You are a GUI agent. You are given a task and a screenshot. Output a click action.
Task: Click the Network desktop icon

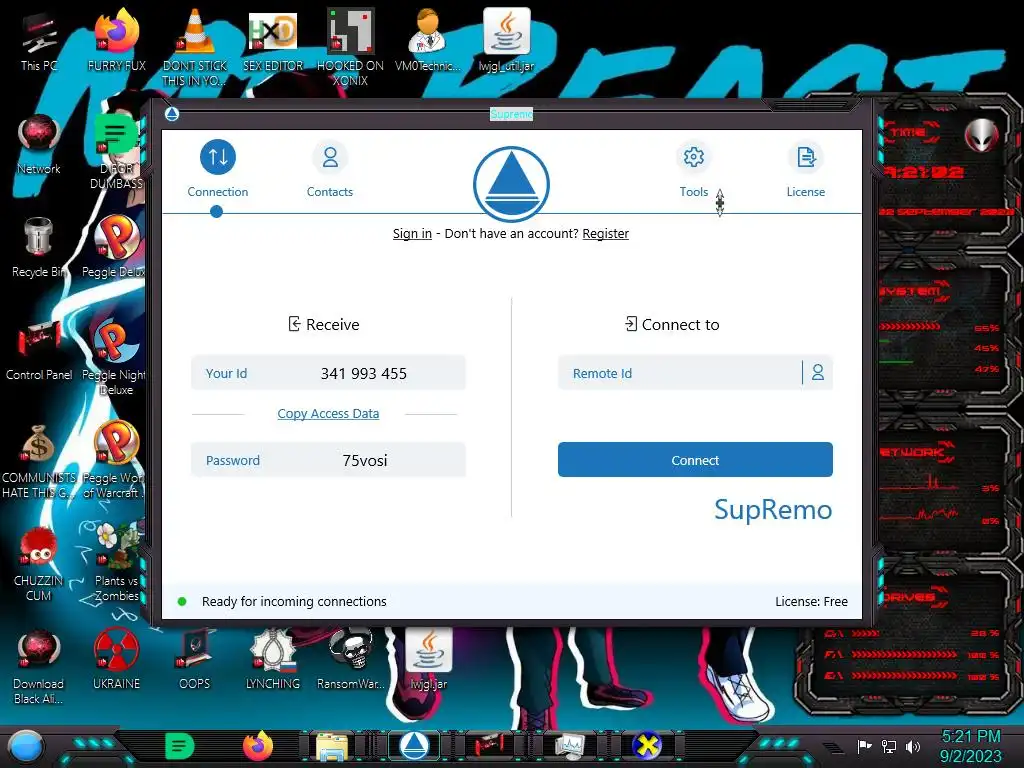pos(39,145)
